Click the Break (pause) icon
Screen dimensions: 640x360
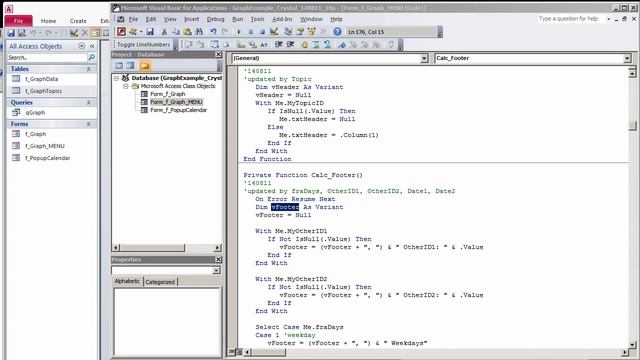pyautogui.click(x=251, y=31)
